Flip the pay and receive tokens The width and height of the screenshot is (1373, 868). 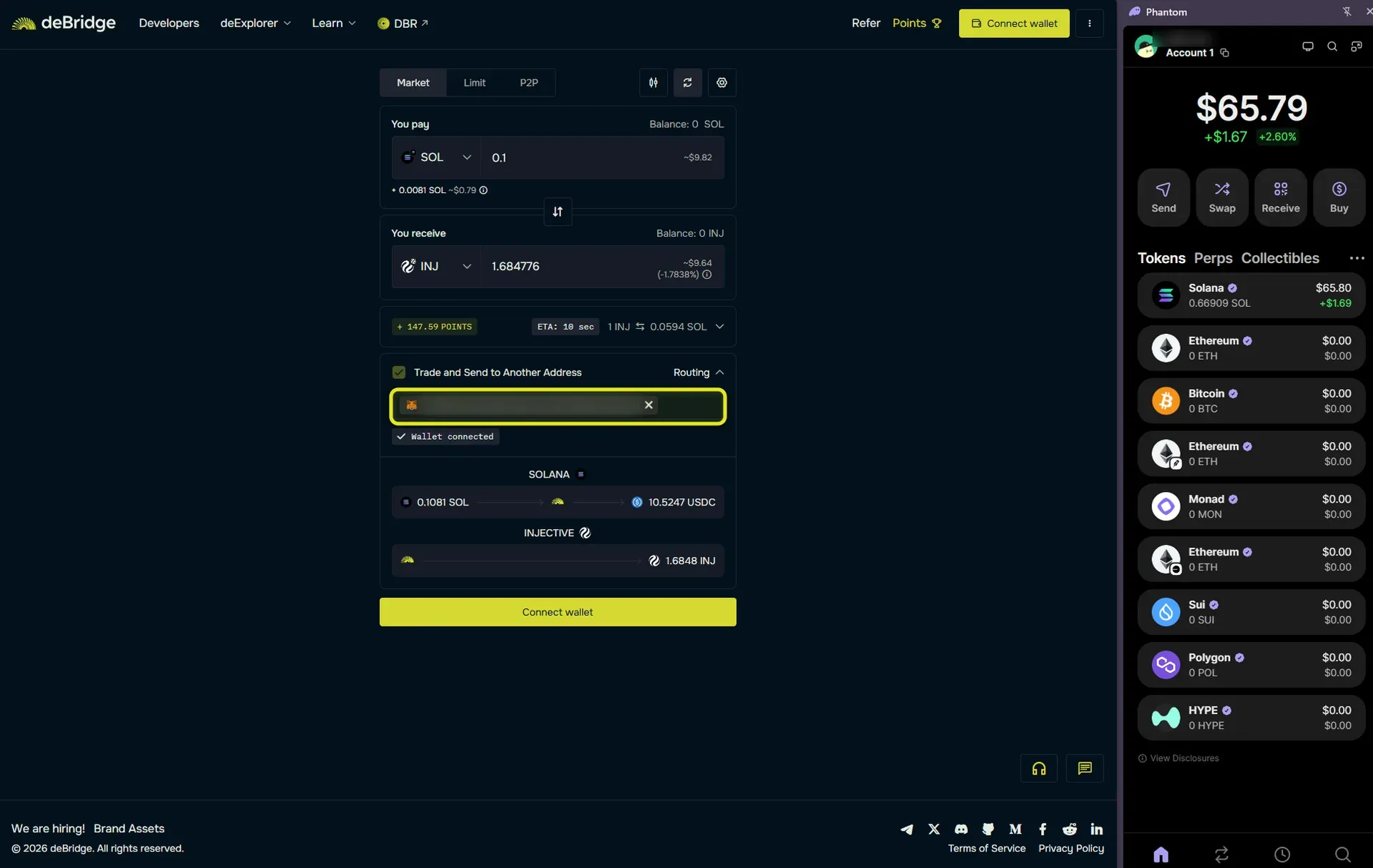coord(558,212)
